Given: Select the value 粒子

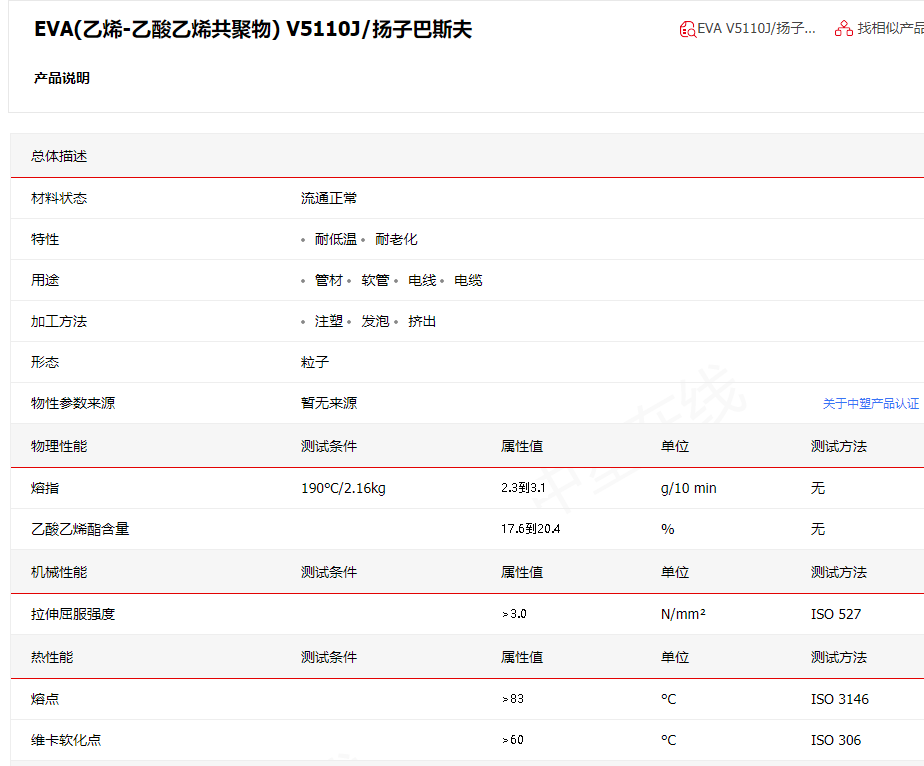Looking at the screenshot, I should (315, 362).
